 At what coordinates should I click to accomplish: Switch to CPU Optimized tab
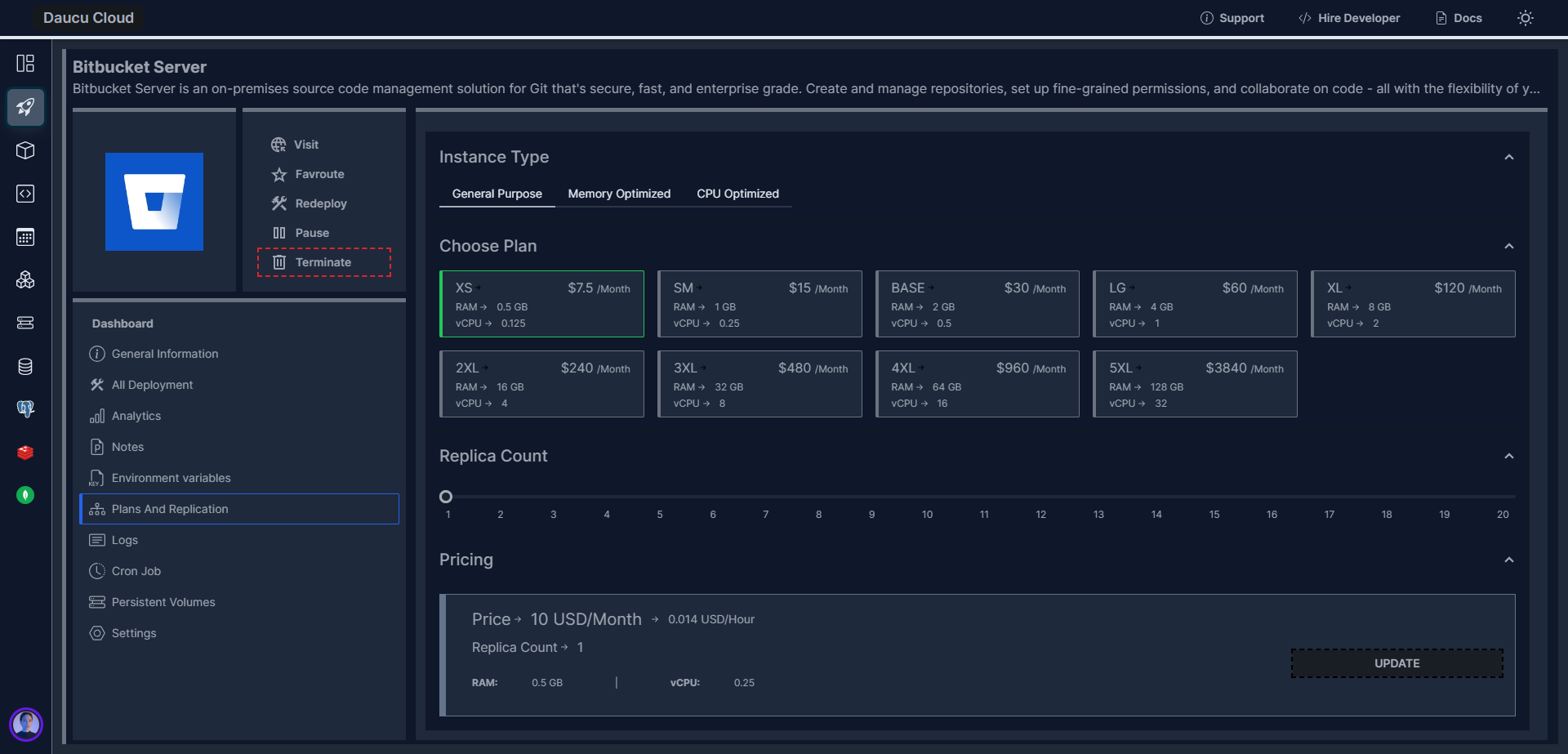coord(737,194)
